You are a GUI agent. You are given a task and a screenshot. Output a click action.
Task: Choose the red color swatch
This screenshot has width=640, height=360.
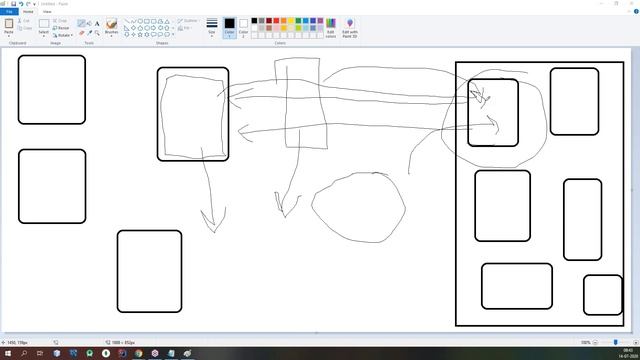(276, 21)
